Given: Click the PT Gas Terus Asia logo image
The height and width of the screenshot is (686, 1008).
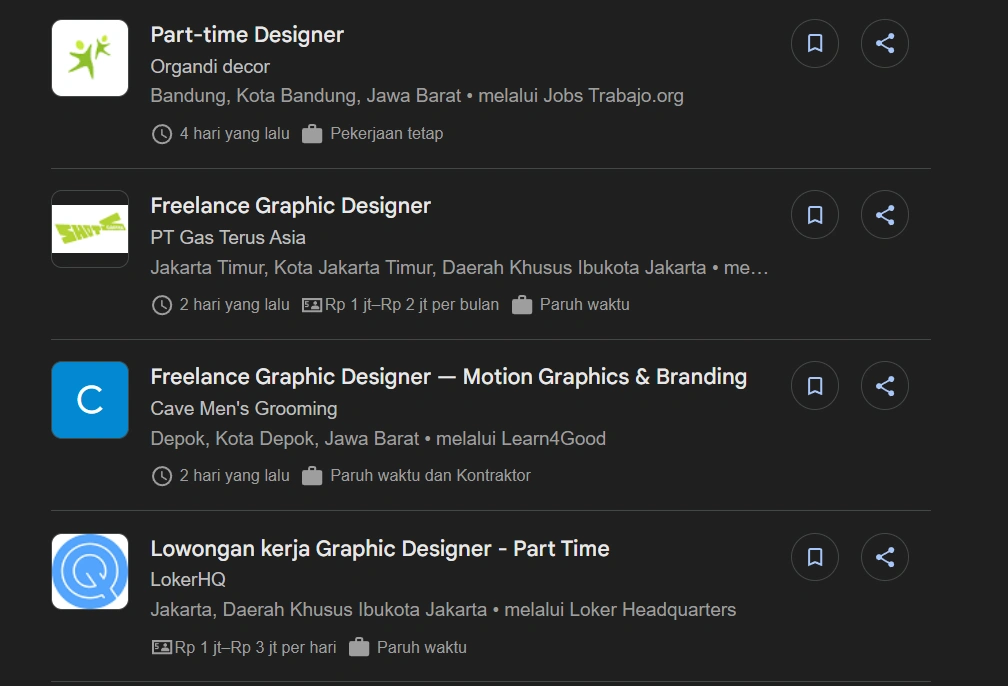Looking at the screenshot, I should tap(89, 229).
